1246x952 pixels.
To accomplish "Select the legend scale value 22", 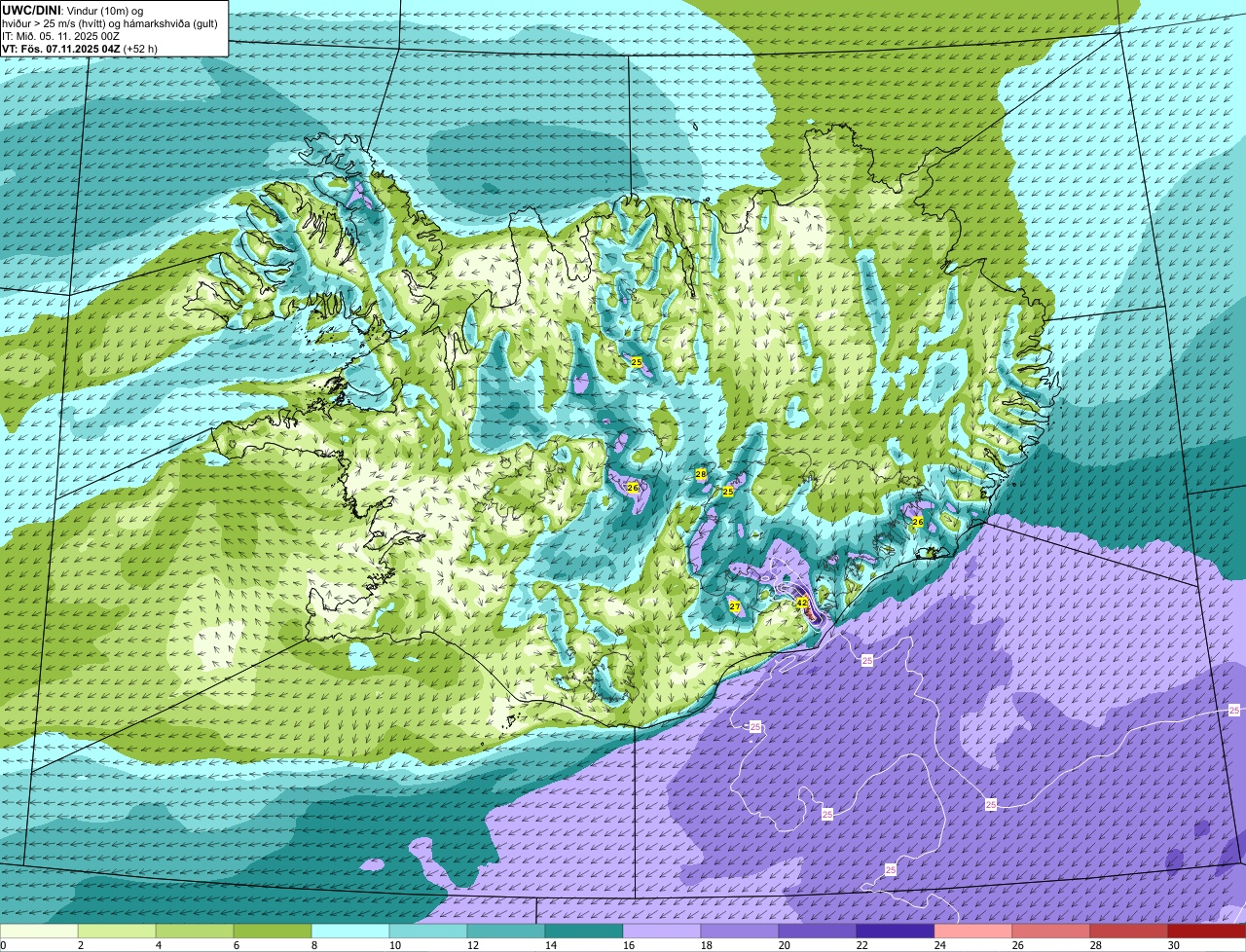I will (x=861, y=945).
